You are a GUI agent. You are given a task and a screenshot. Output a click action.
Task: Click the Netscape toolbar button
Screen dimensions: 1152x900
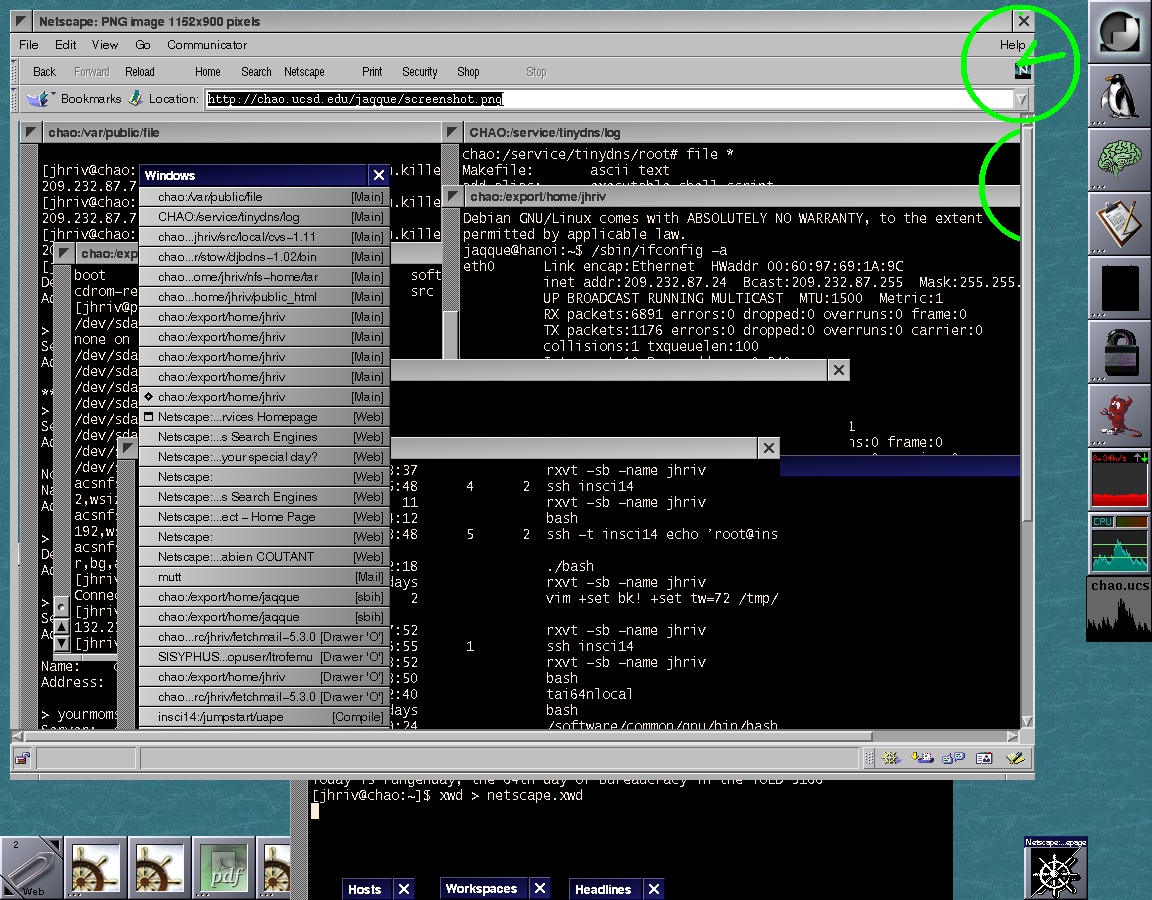click(x=304, y=71)
